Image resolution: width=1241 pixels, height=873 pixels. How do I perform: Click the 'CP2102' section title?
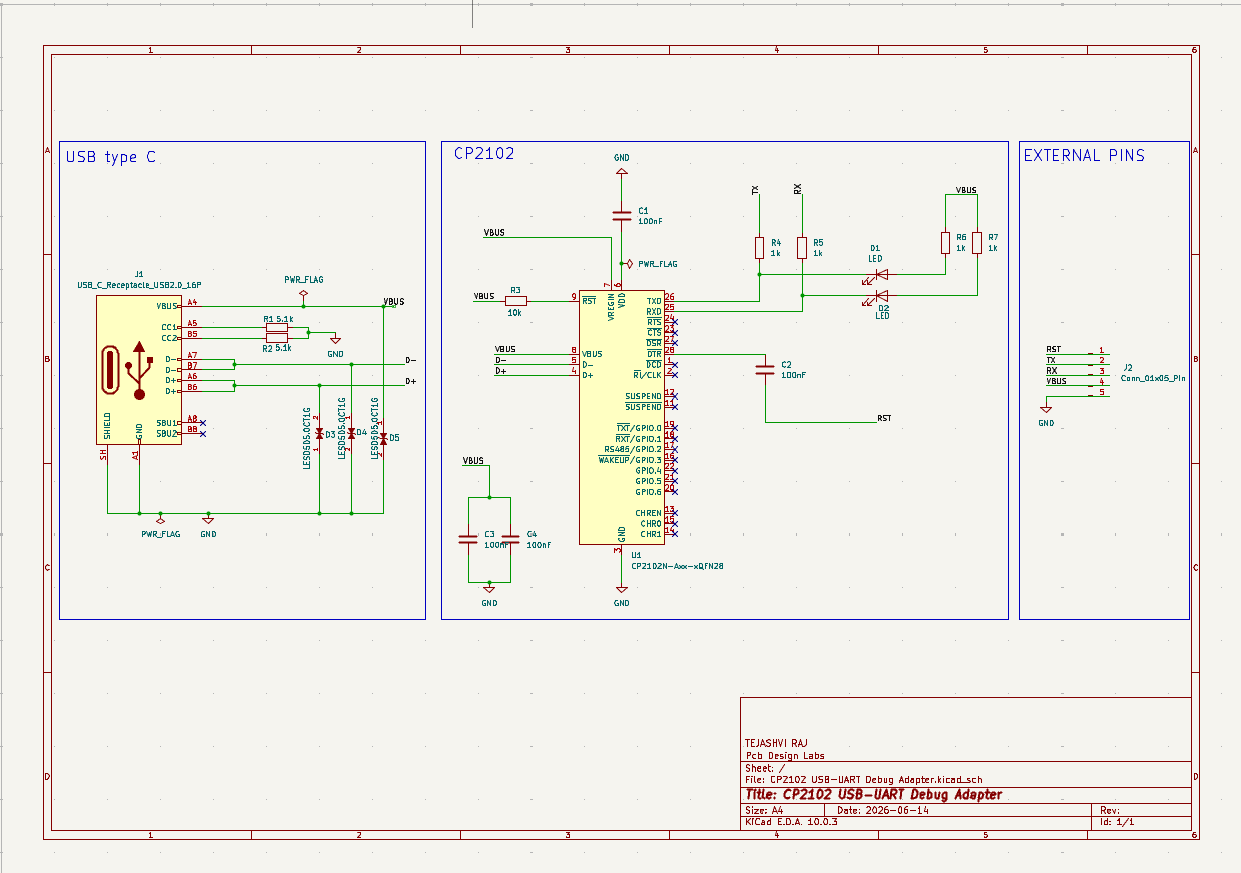point(484,154)
